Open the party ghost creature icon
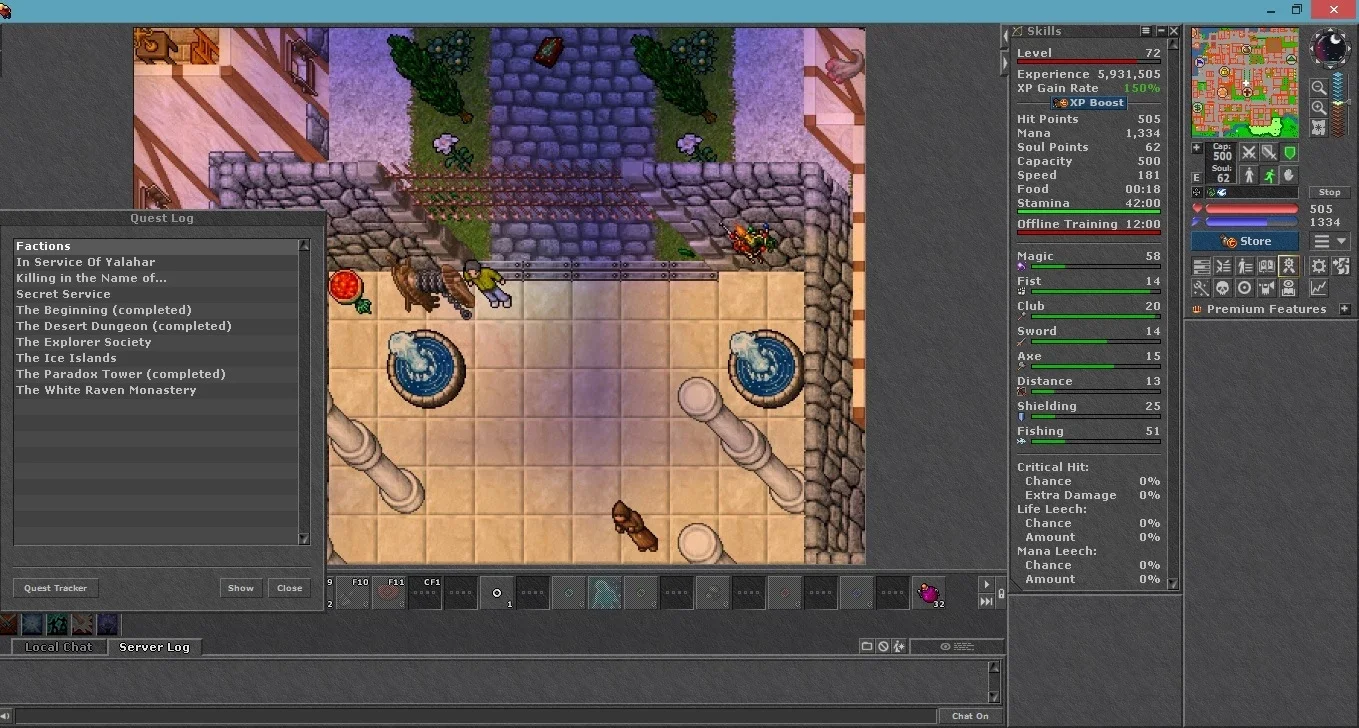 click(x=1266, y=288)
